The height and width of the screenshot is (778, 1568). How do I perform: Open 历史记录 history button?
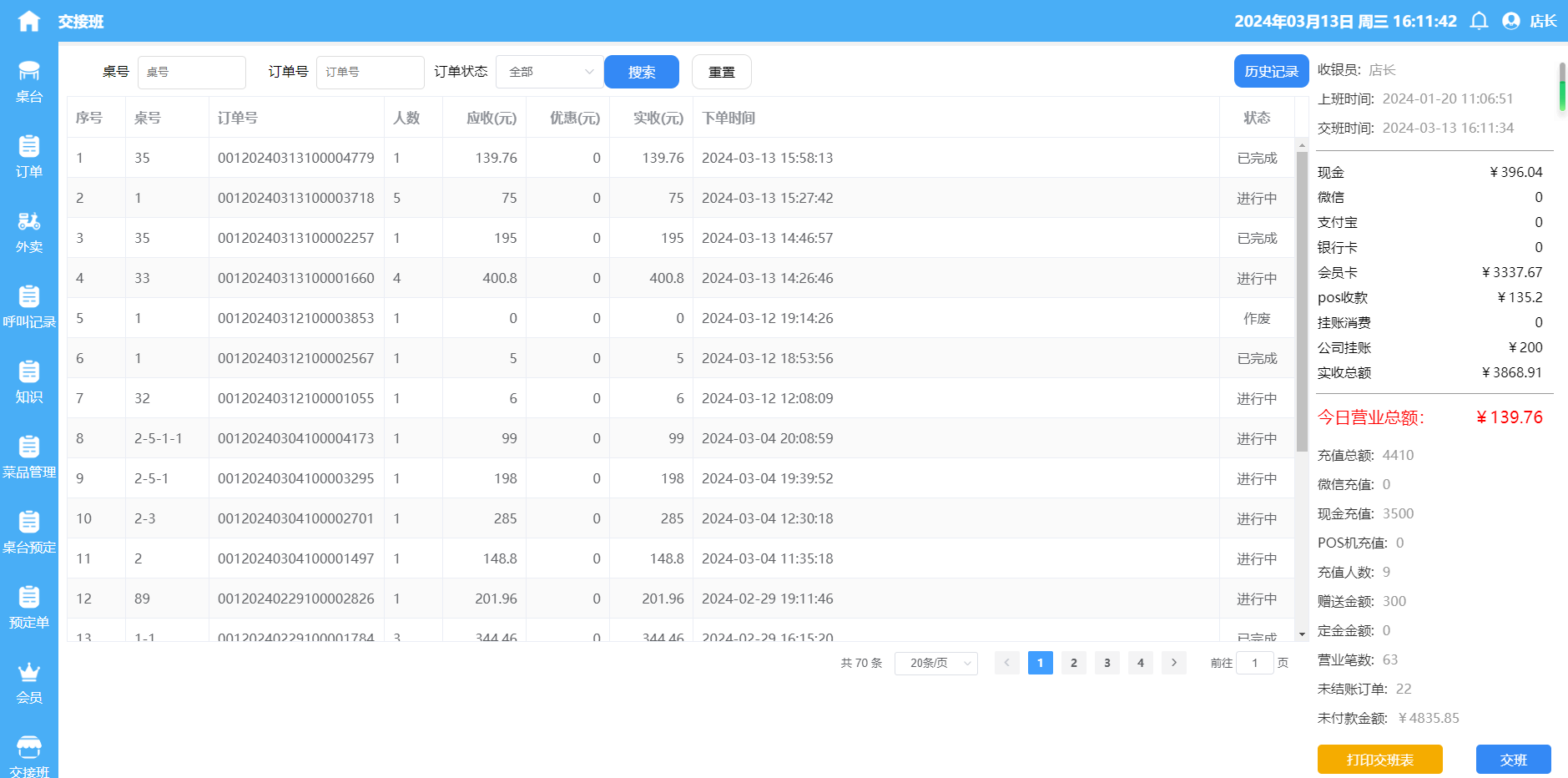pyautogui.click(x=1271, y=71)
